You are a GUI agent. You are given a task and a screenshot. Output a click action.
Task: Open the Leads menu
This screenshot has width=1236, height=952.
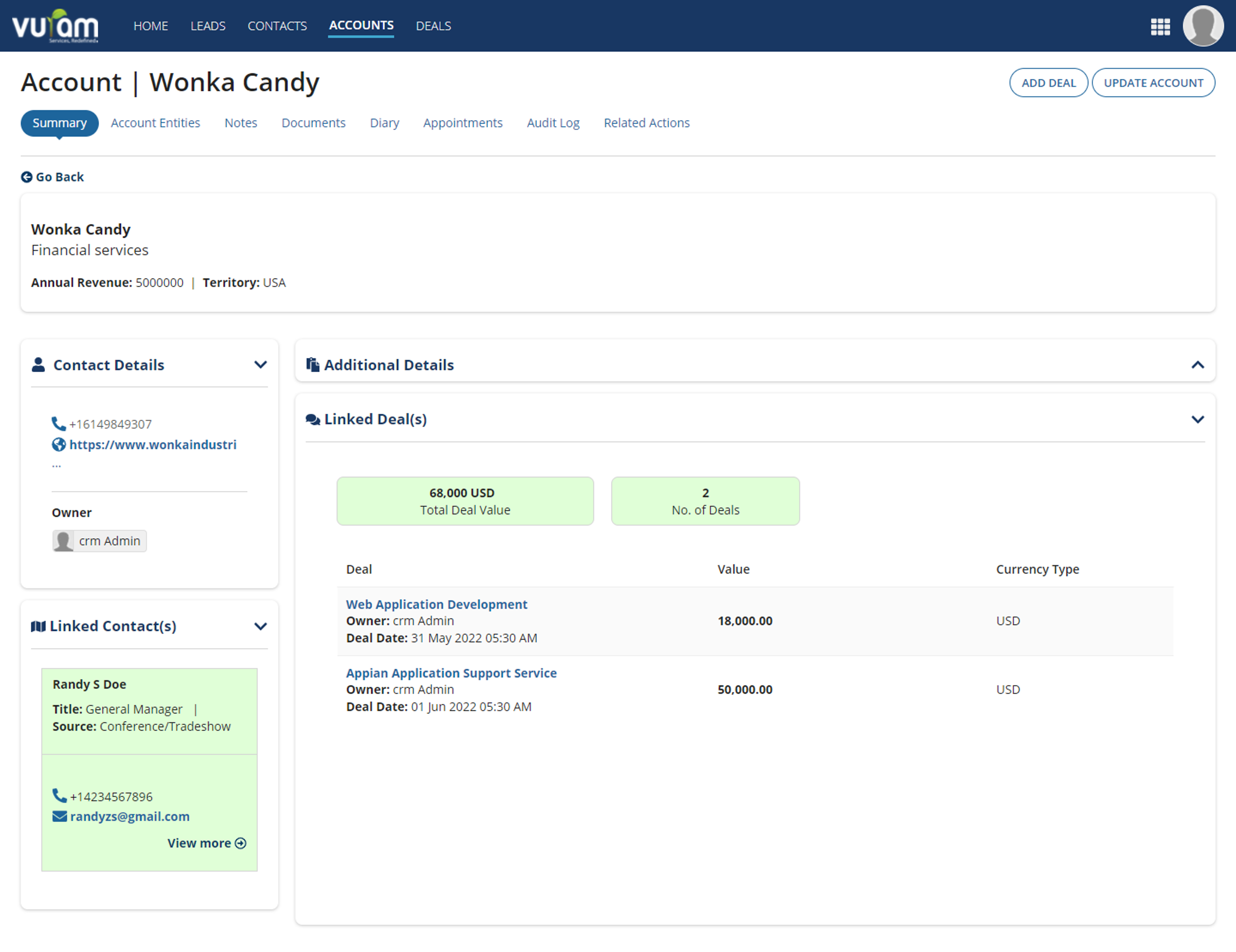(x=208, y=26)
